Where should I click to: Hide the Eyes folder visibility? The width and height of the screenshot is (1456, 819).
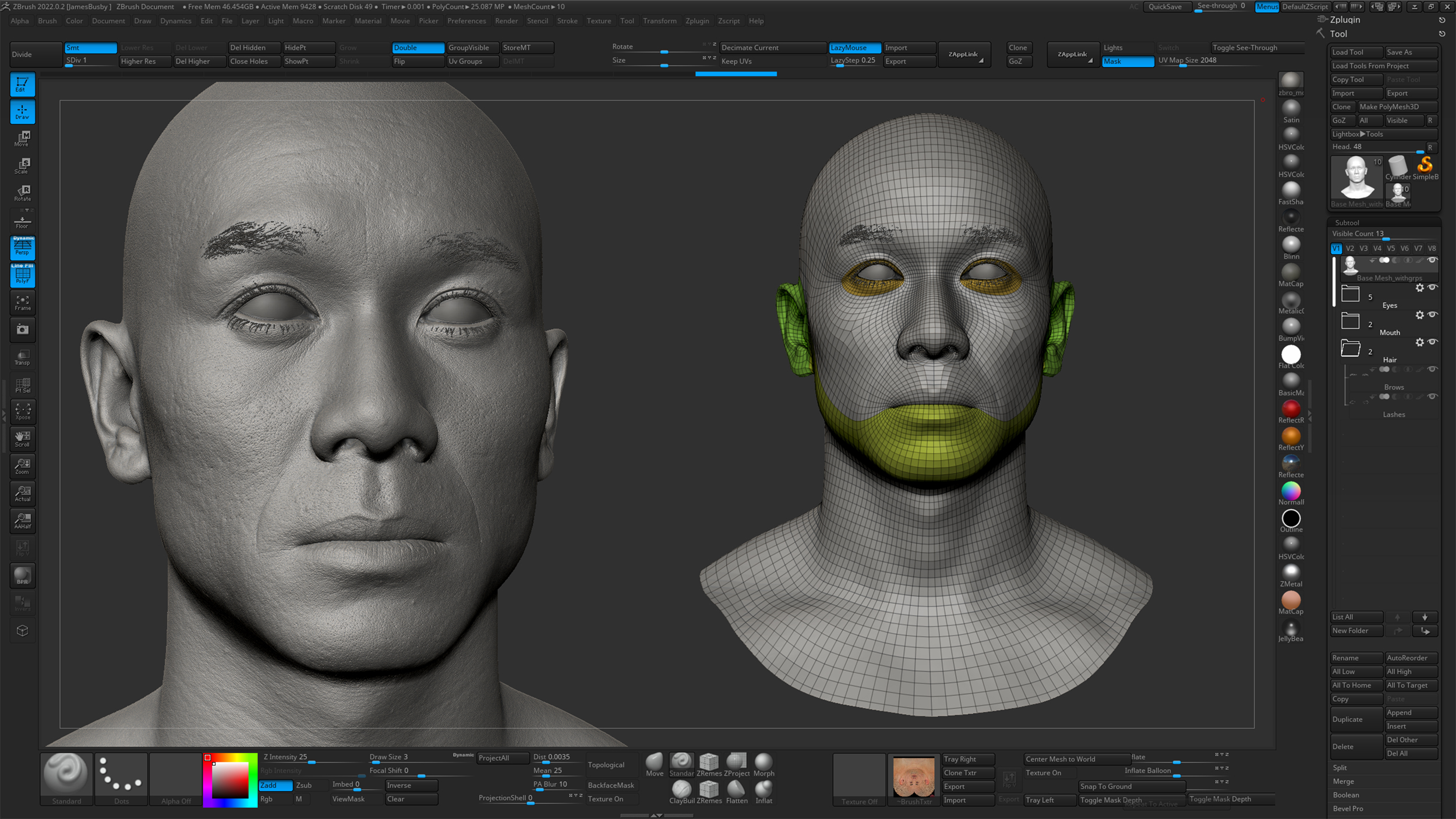[1433, 287]
